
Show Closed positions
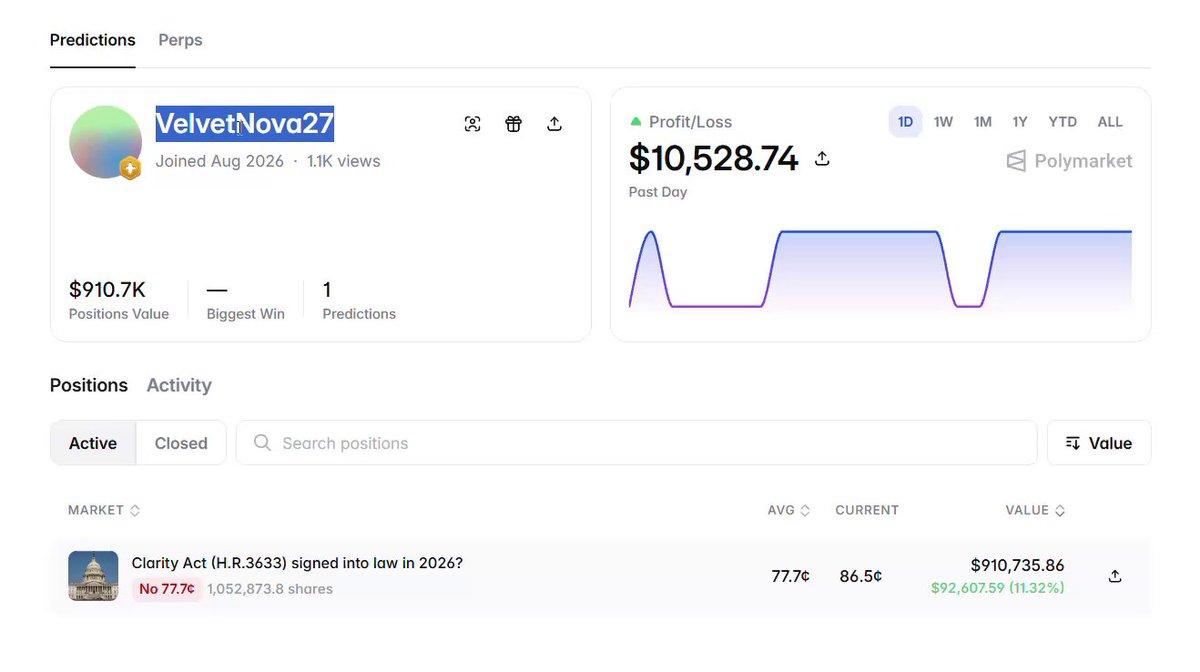[181, 443]
